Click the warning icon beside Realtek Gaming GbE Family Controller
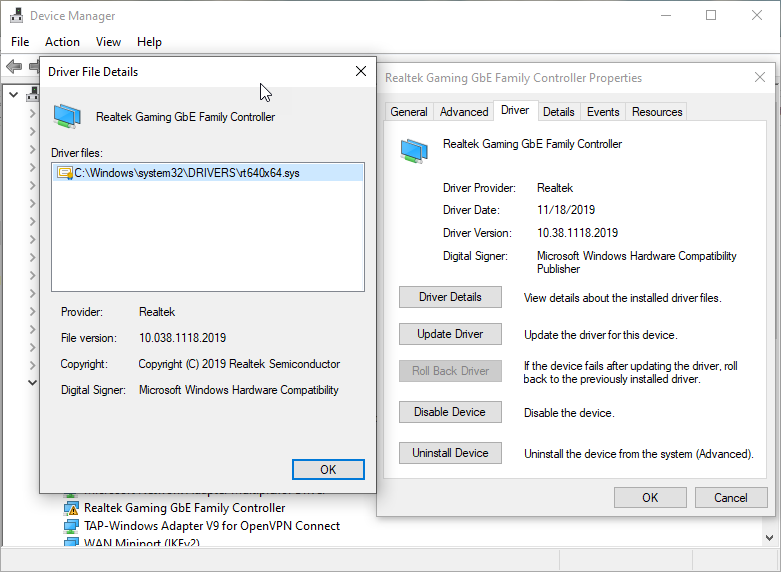The image size is (781, 572). click(71, 508)
